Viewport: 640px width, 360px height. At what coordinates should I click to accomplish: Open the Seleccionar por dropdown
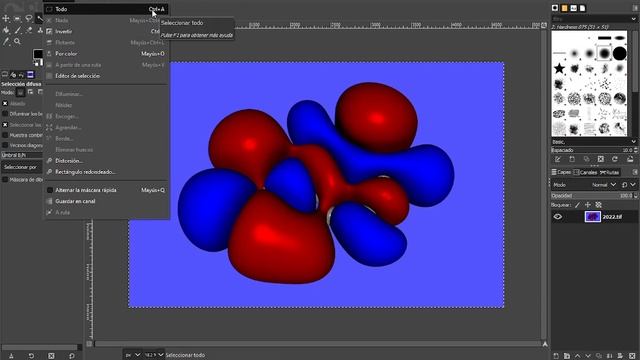click(22, 167)
